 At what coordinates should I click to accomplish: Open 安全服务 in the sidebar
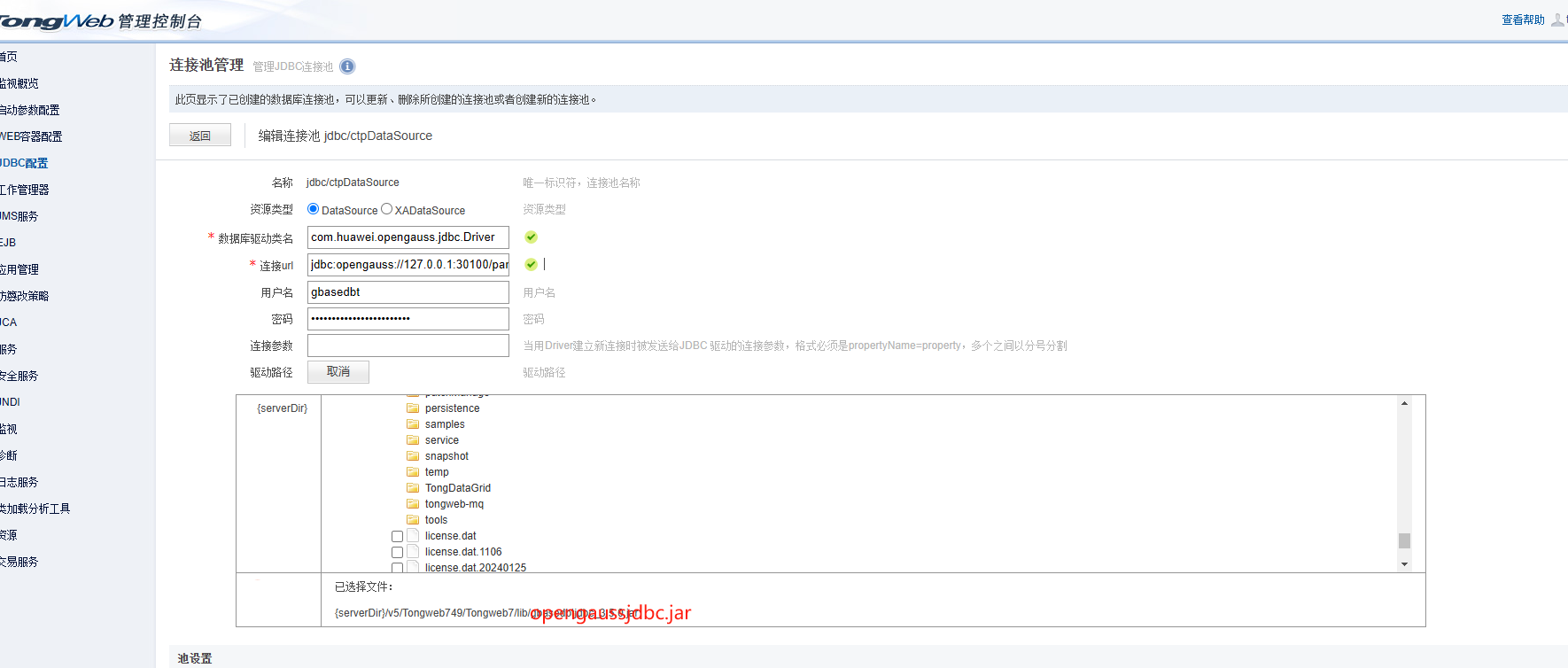(19, 376)
